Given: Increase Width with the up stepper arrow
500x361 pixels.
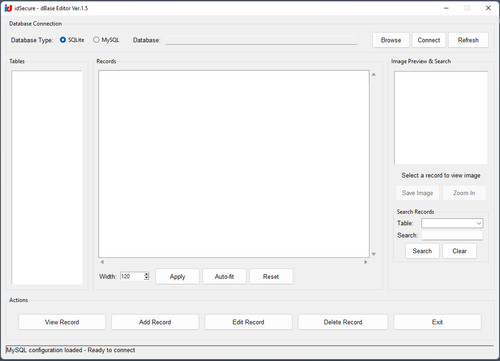Looking at the screenshot, I should tap(146, 274).
